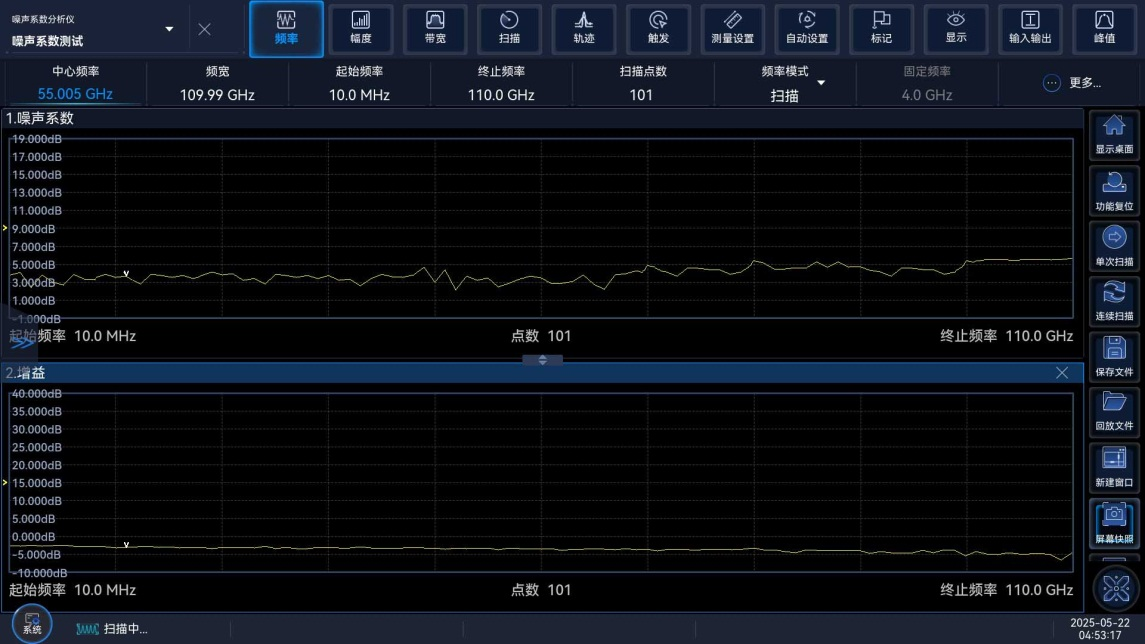Image resolution: width=1145 pixels, height=644 pixels.
Task: Start 连续扫描 continuous sweep
Action: tap(1114, 300)
